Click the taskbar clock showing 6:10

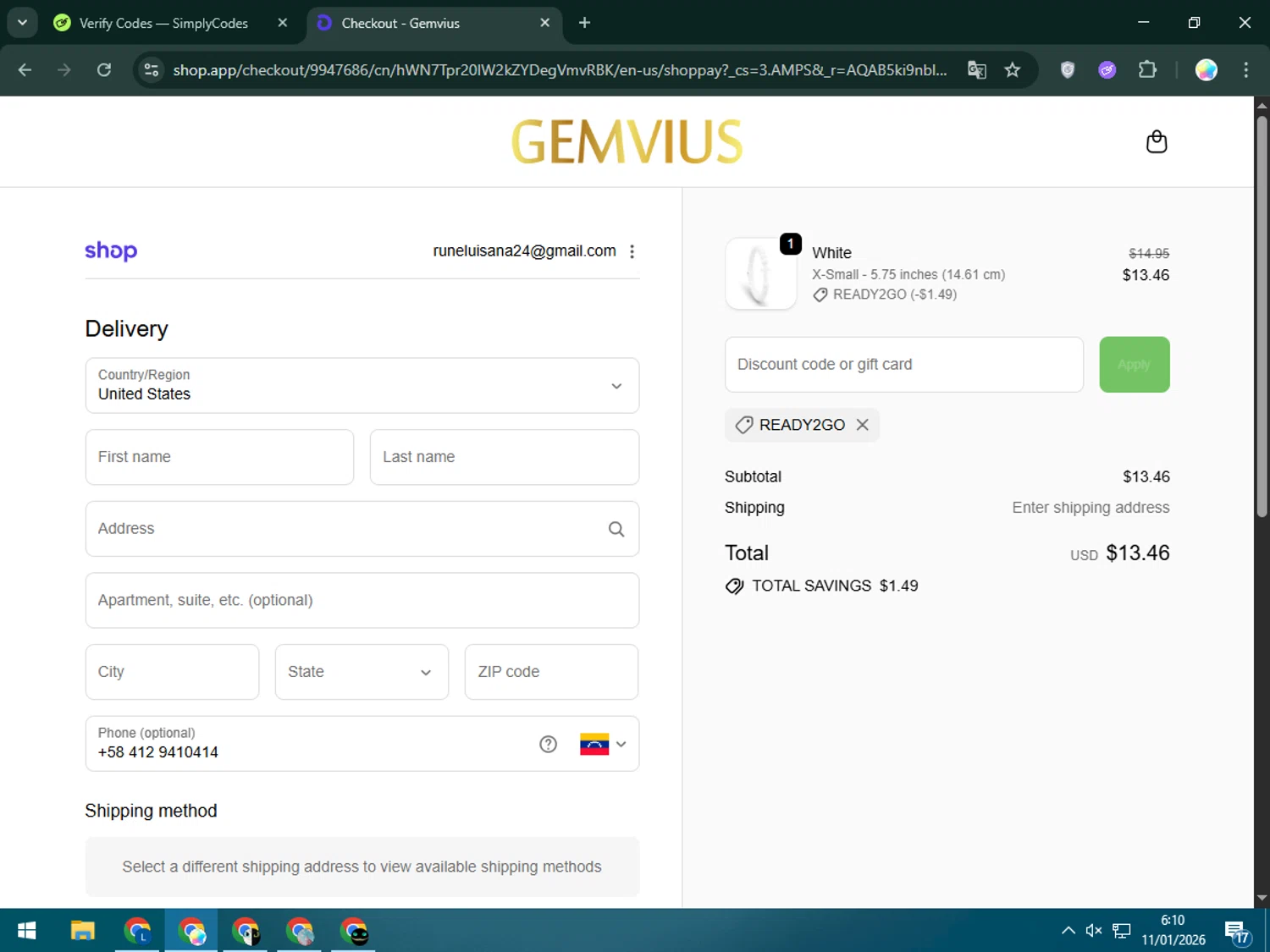click(x=1173, y=930)
